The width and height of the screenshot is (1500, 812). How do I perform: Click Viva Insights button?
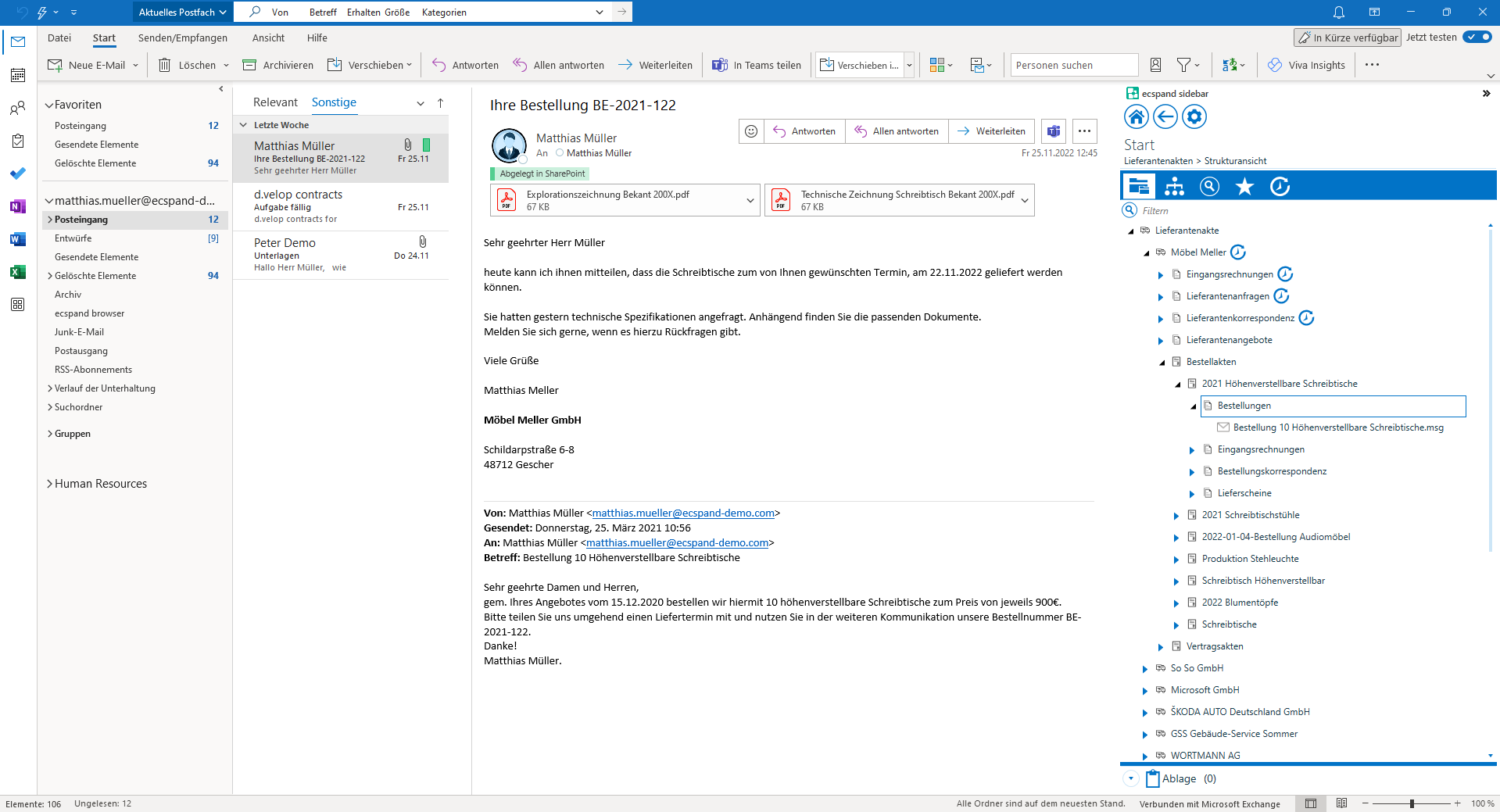(1306, 65)
